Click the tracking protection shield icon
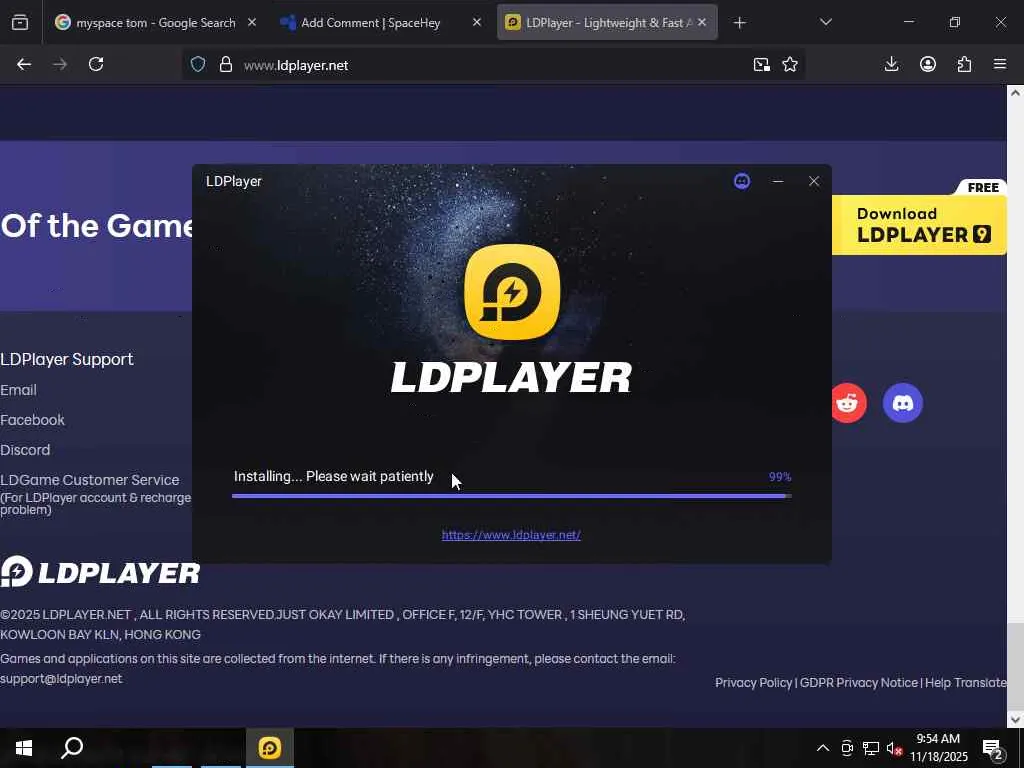Viewport: 1024px width, 768px height. (198, 65)
